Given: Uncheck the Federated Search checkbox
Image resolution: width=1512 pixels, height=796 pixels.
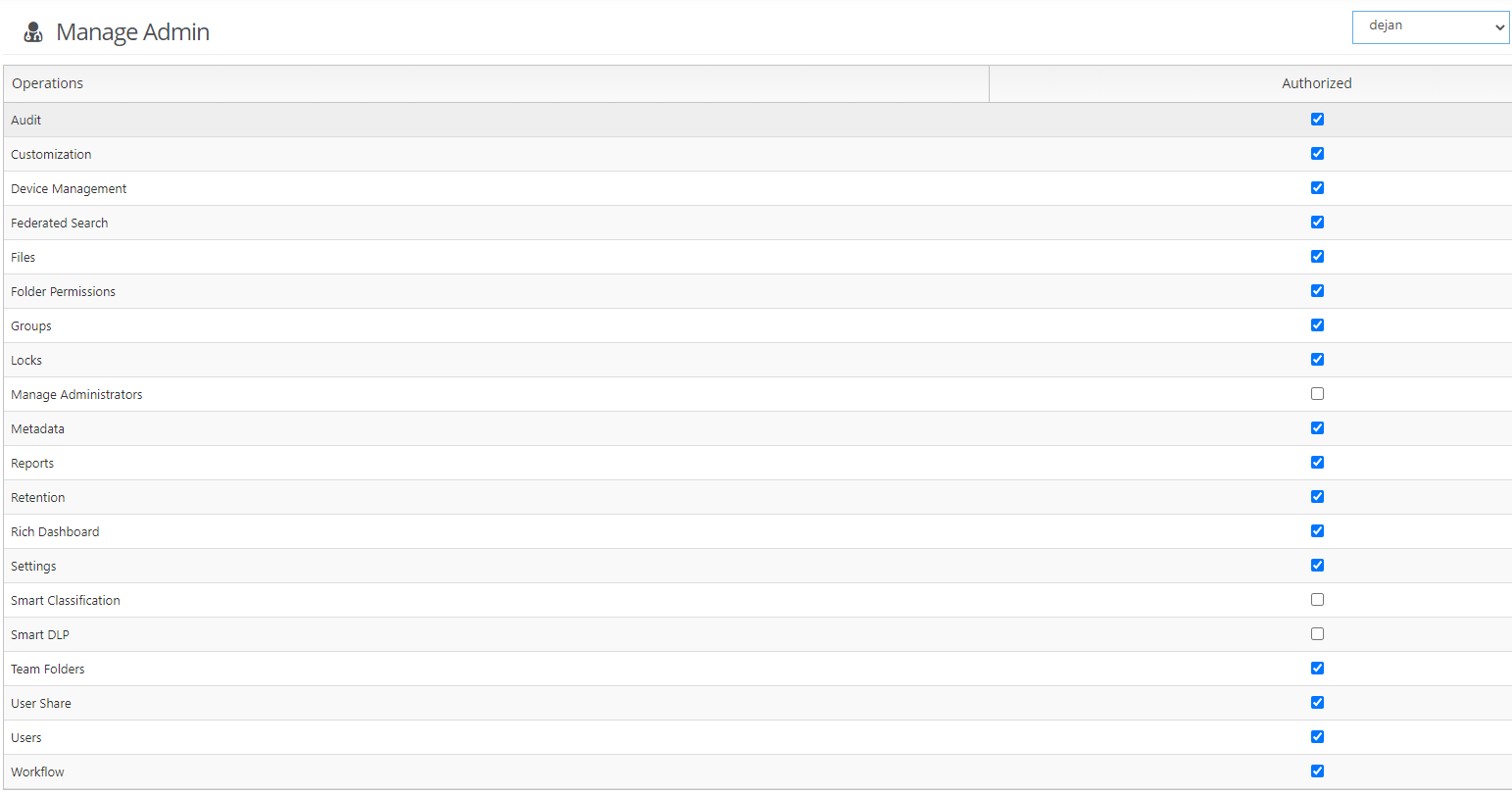Looking at the screenshot, I should click(1317, 223).
